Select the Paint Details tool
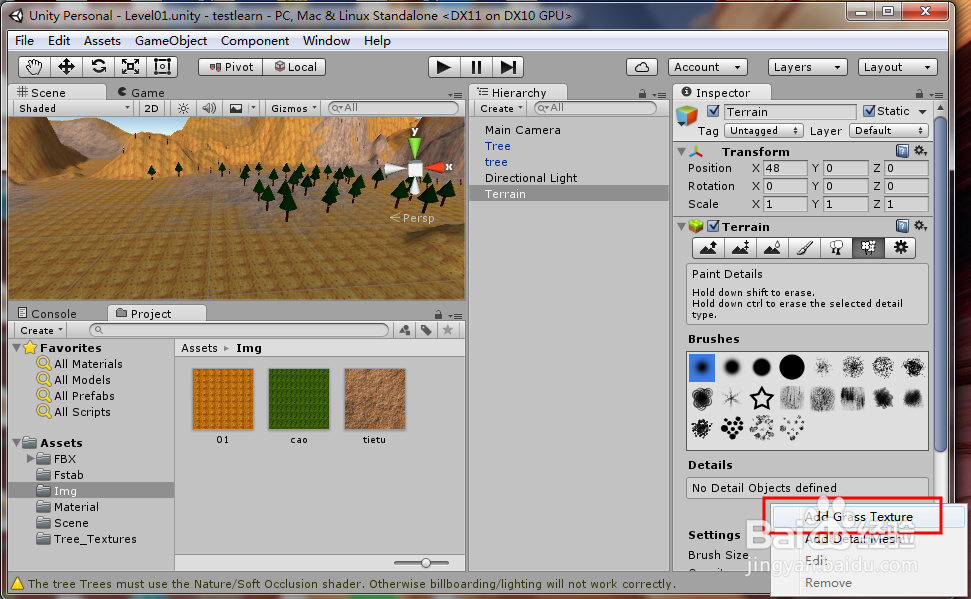Viewport: 971px width, 599px height. pos(868,248)
